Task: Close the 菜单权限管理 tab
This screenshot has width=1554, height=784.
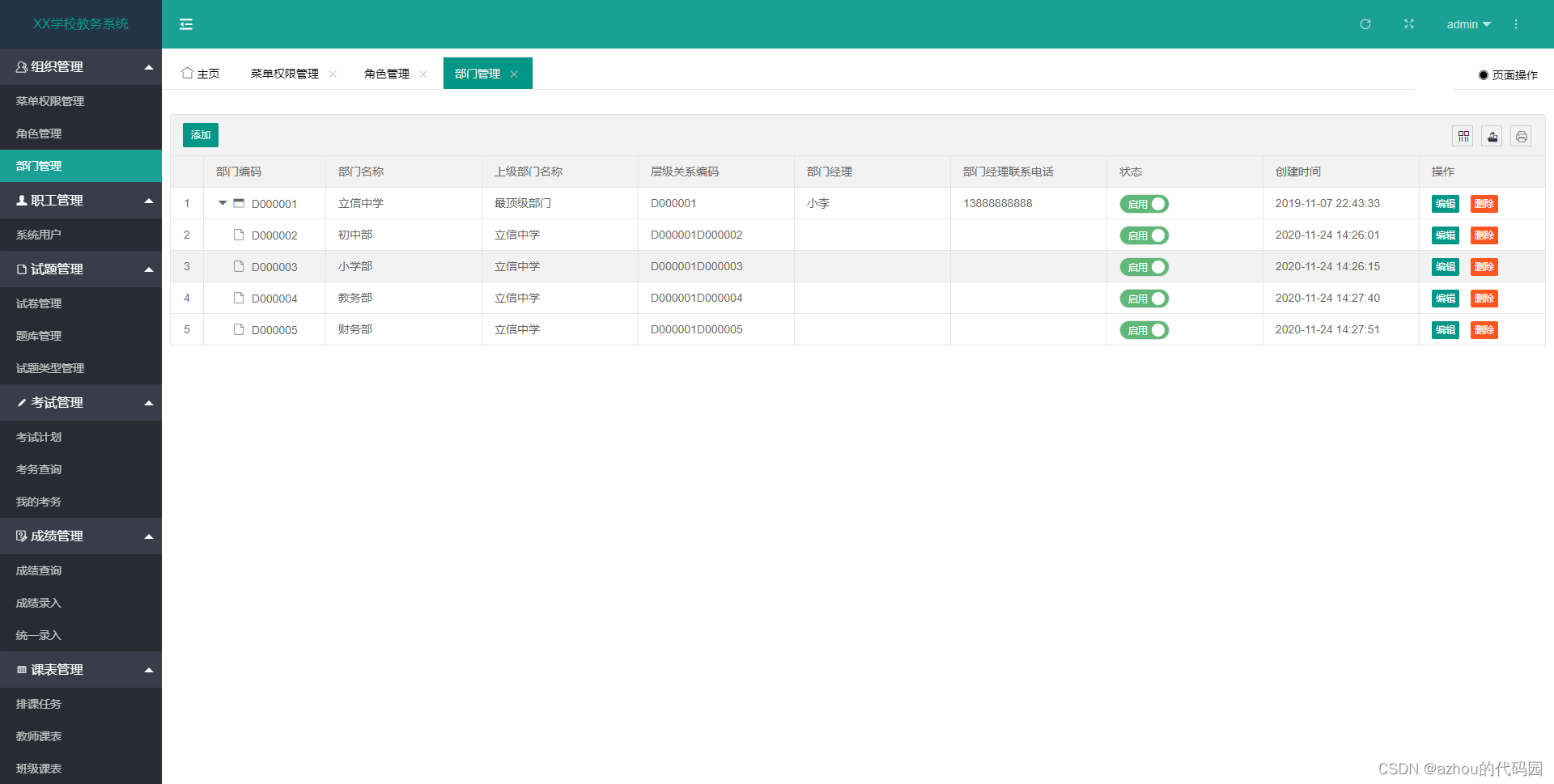Action: [x=333, y=74]
